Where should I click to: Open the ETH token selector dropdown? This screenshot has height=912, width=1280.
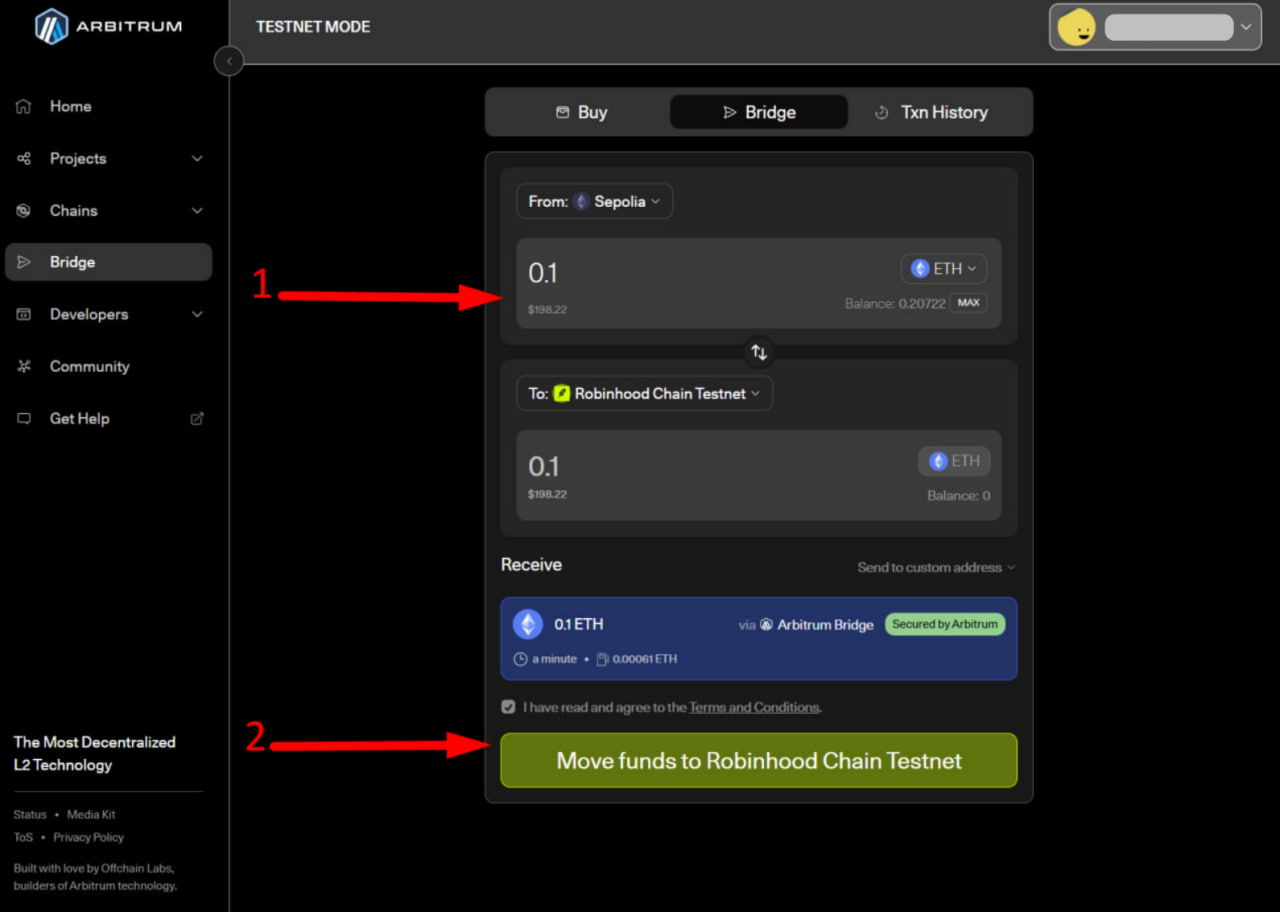click(x=943, y=268)
